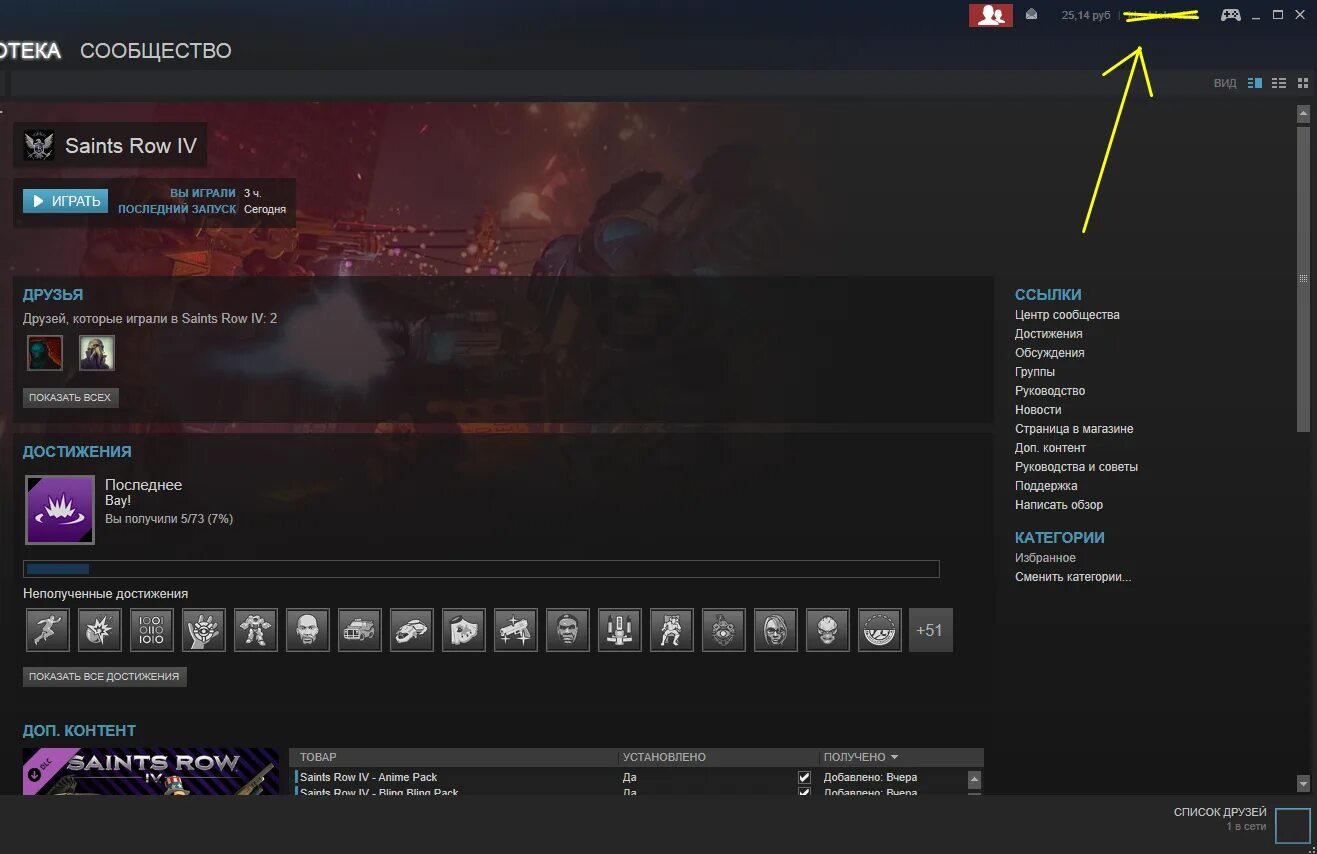Screen dimensions: 1317x854
Task: Select the eye gear achievement icon
Action: point(724,630)
